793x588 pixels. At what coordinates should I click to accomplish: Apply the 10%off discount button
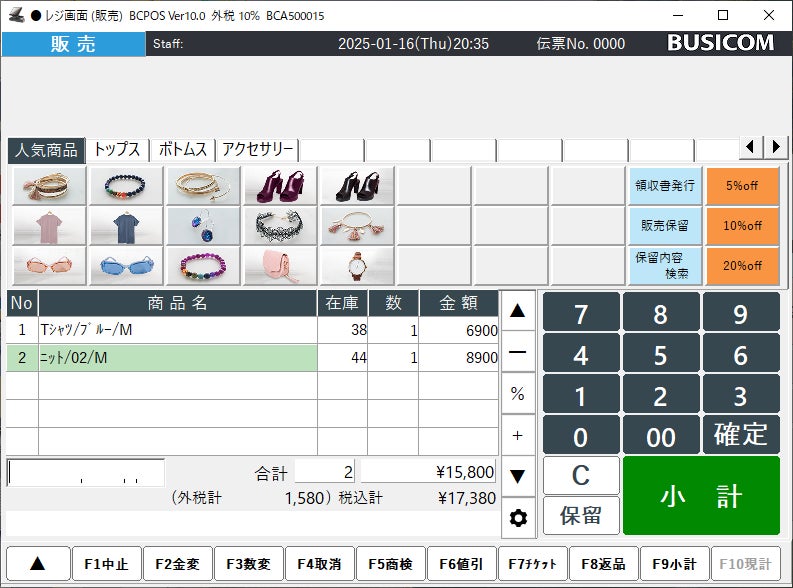pos(742,225)
